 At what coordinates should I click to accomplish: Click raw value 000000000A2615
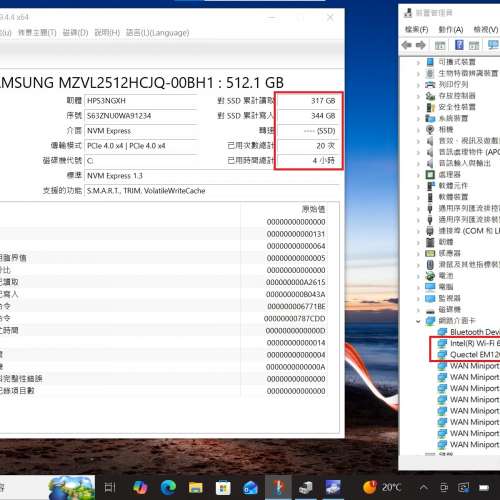pos(296,282)
